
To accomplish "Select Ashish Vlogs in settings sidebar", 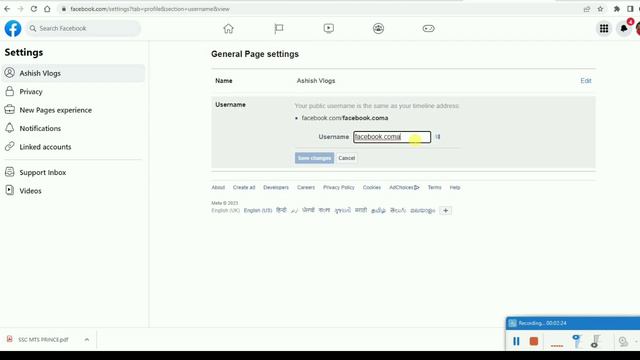I will point(73,73).
